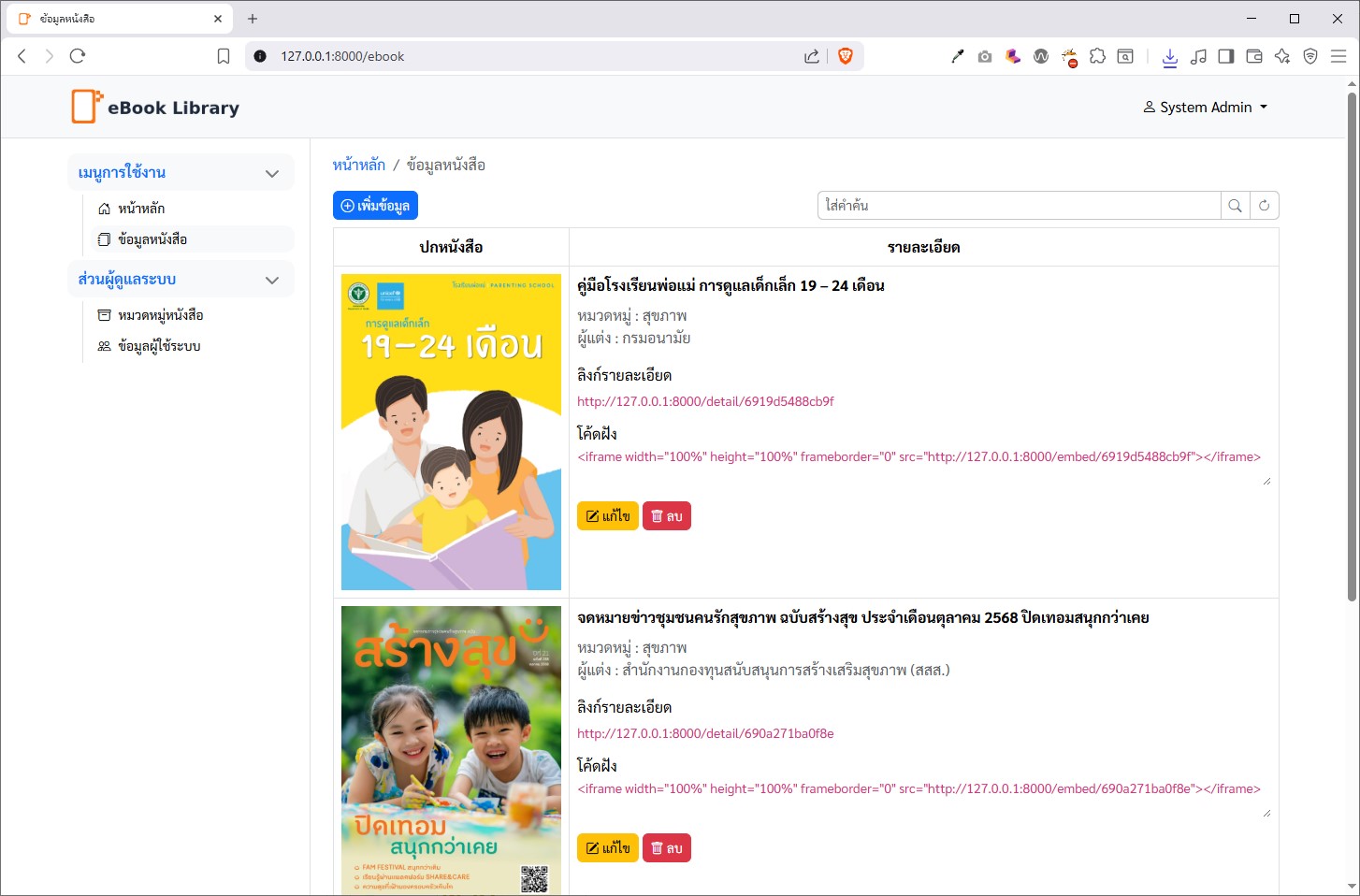Screen dimensions: 1360x896
Task: Collapse the เมนูการใช้งาน section
Action: pos(272,173)
